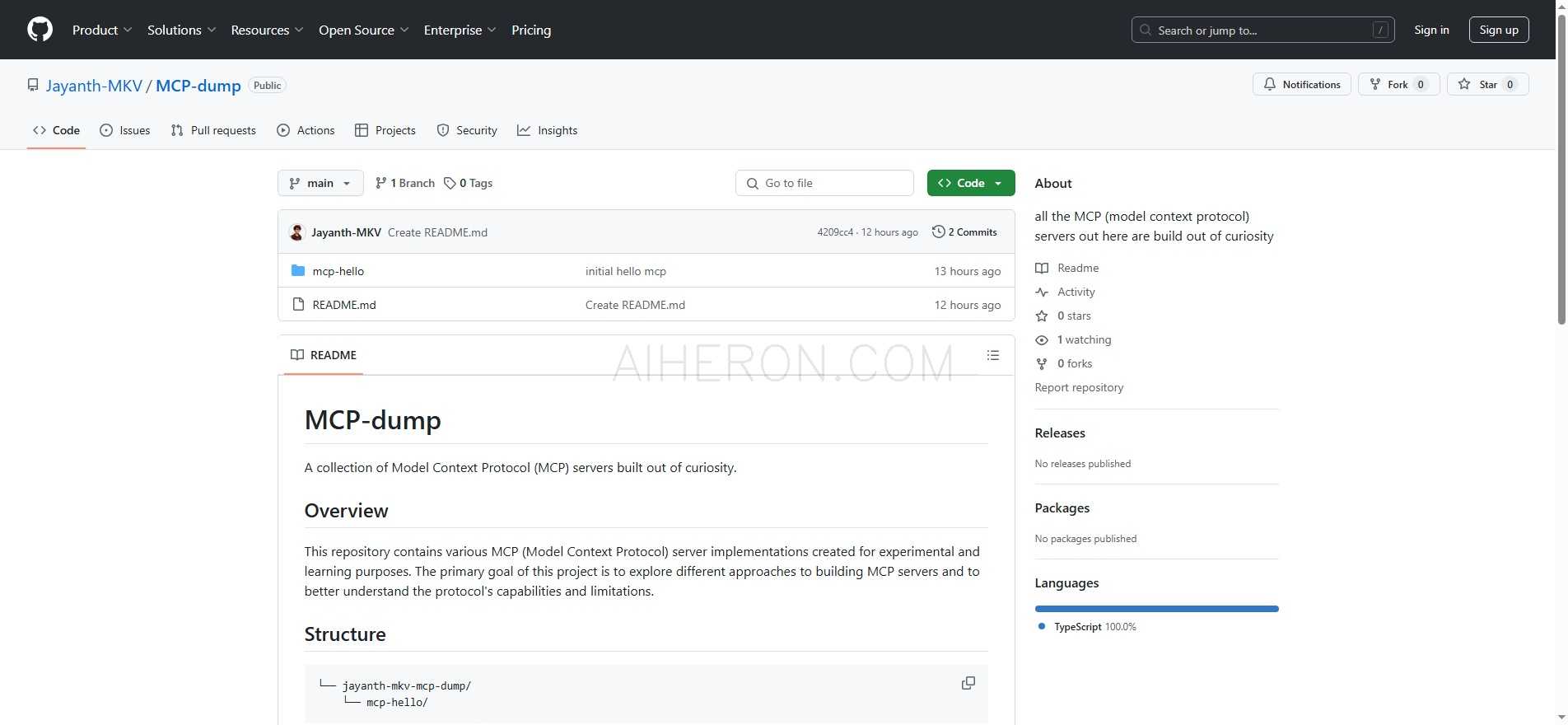This screenshot has width=1568, height=725.
Task: Open the main branch selector dropdown
Action: click(x=320, y=183)
